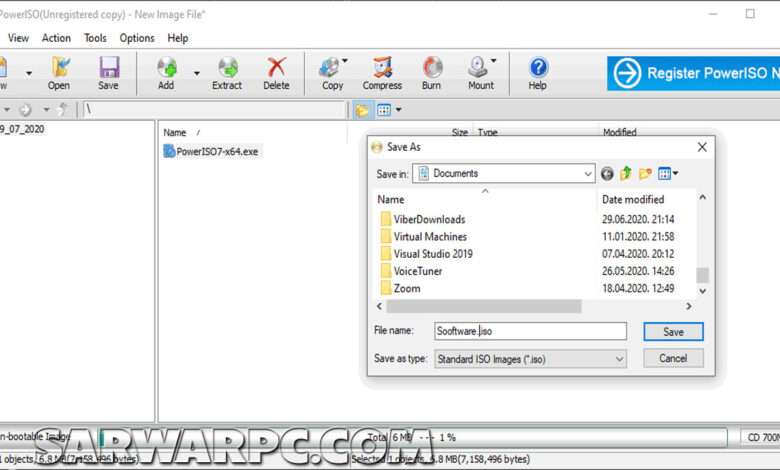Click the create new folder icon
780x470 pixels.
(645, 174)
